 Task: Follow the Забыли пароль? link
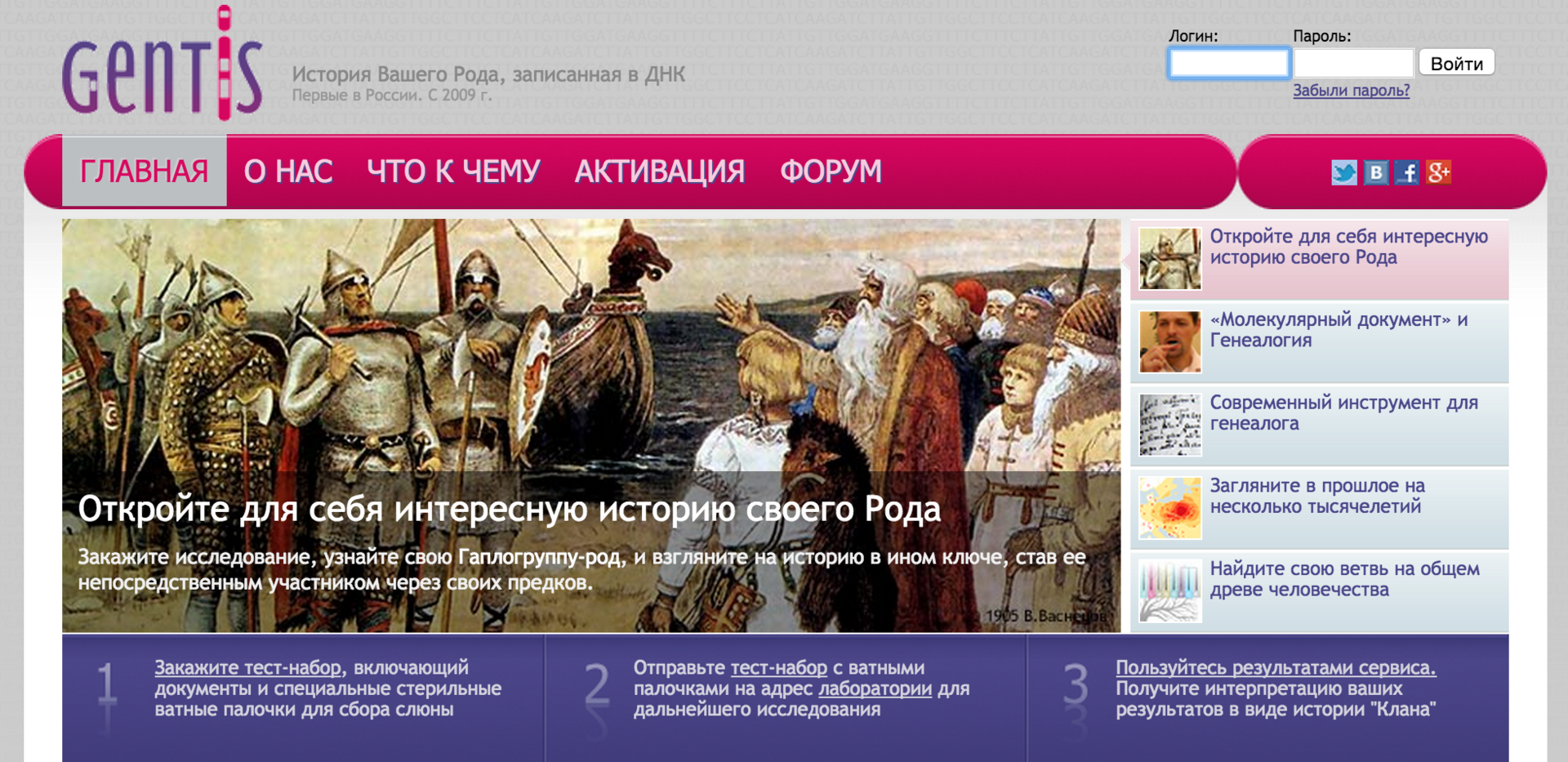point(1352,91)
